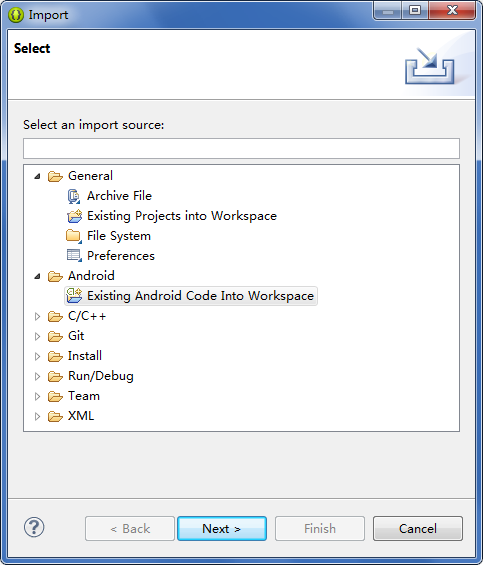Expand the Team category
483x565 pixels.
click(37, 396)
